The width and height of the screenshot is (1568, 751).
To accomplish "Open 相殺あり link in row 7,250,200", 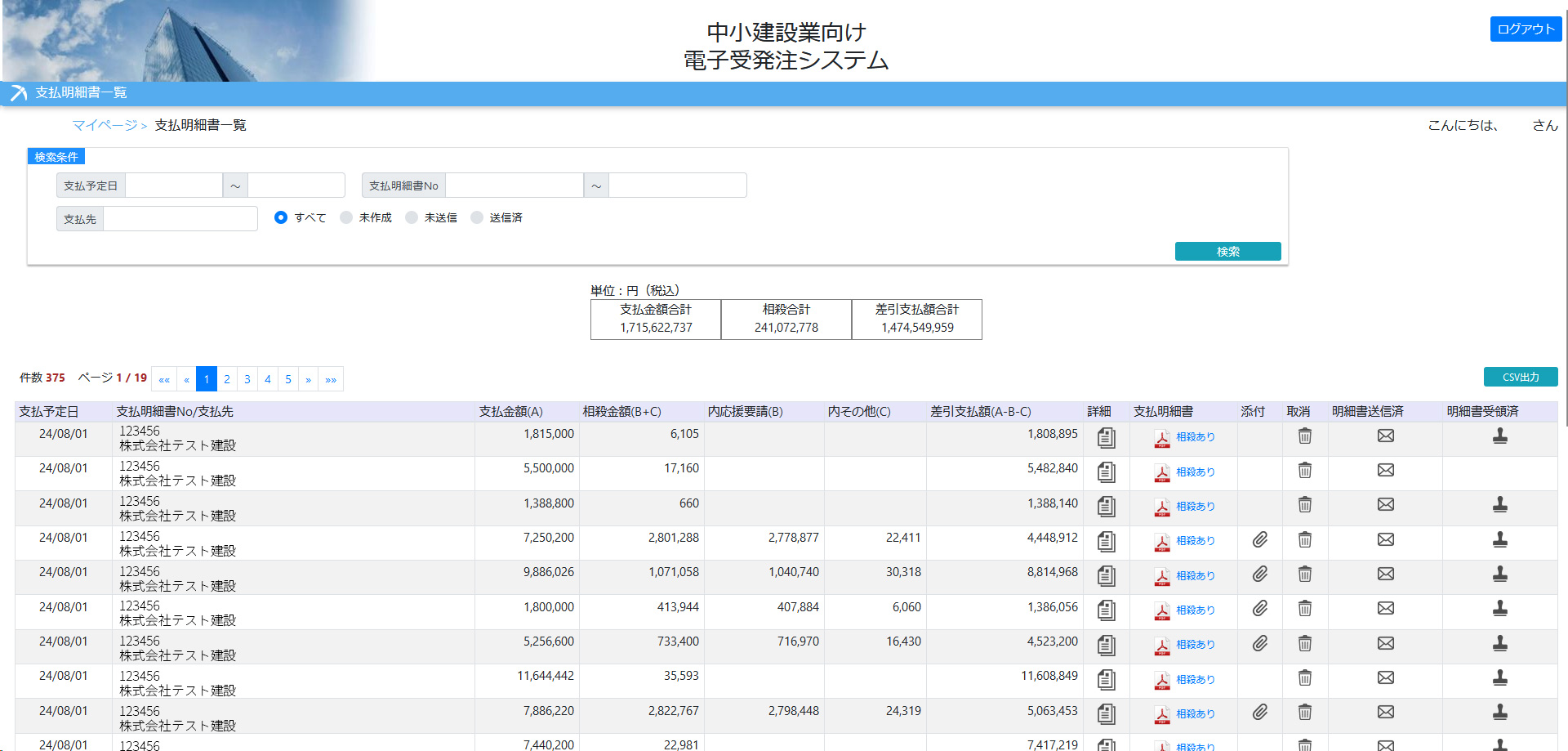I will pyautogui.click(x=1196, y=541).
